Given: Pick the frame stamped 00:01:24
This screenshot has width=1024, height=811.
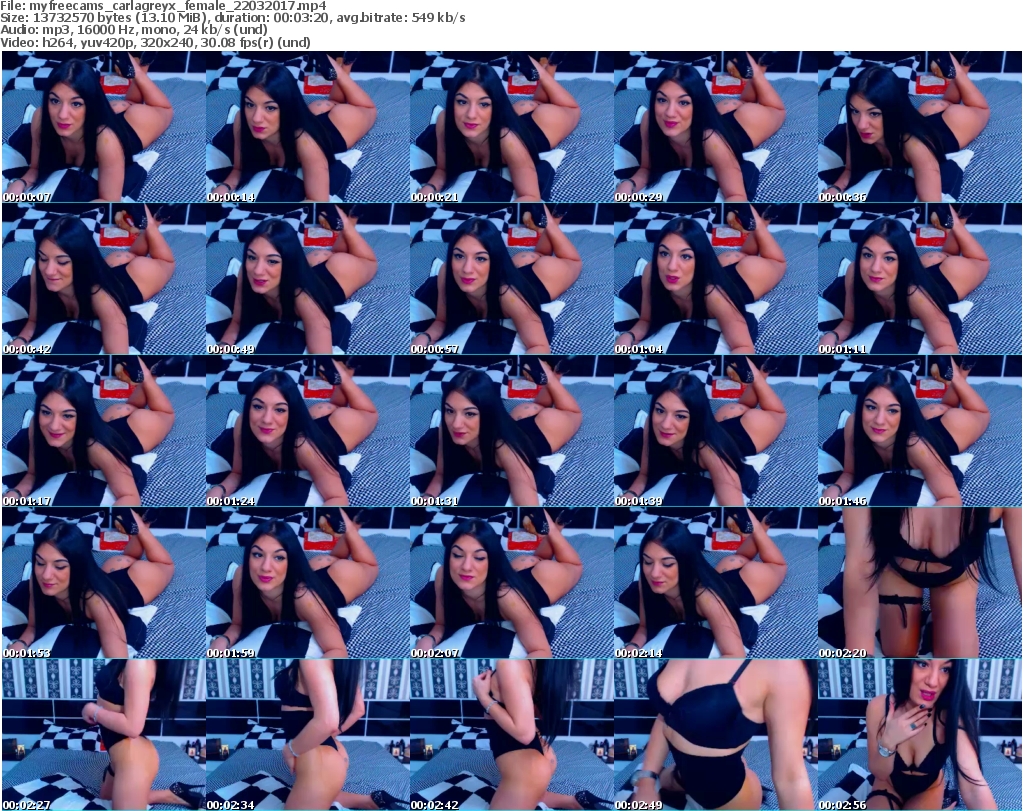Looking at the screenshot, I should tap(308, 431).
